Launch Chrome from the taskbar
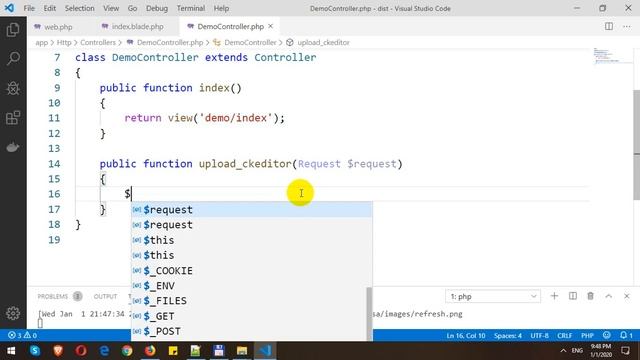 click(x=127, y=351)
